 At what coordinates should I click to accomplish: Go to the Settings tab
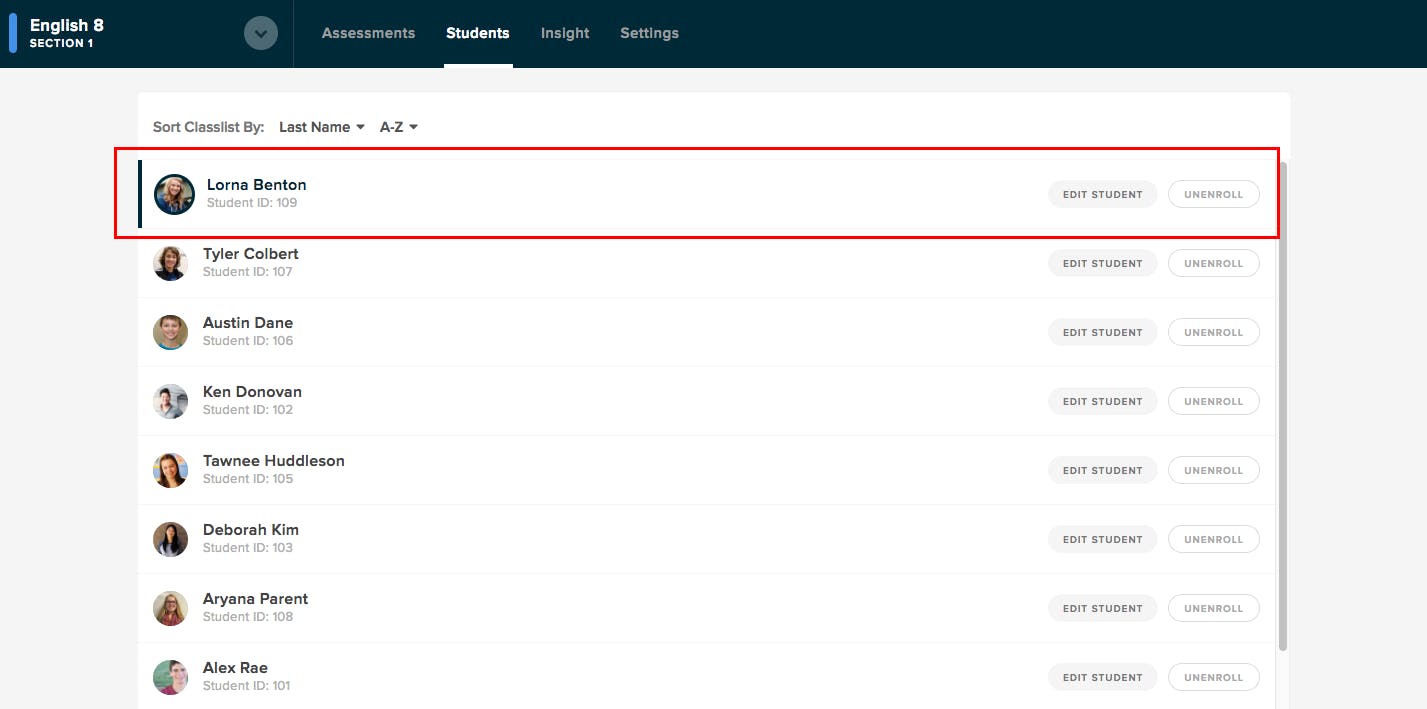click(649, 33)
